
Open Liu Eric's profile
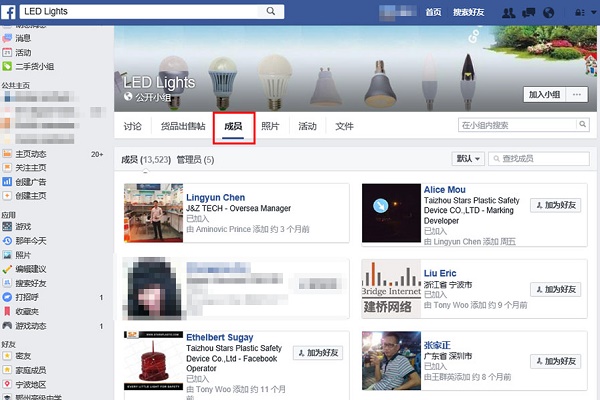click(440, 273)
